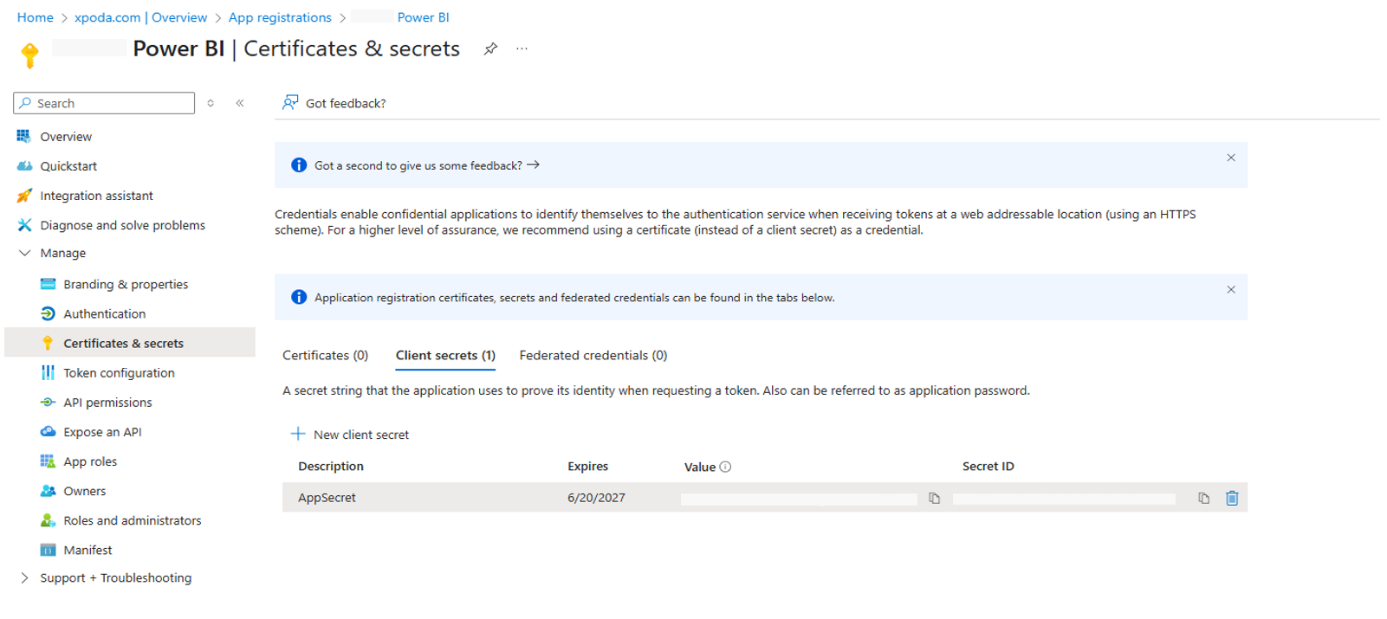
Task: Click the Got feedback icon
Action: (x=290, y=103)
